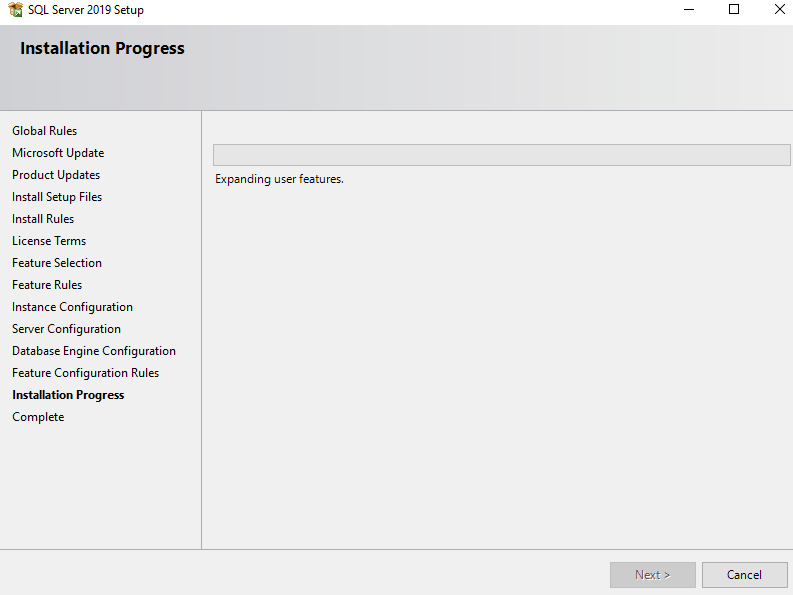The width and height of the screenshot is (793, 595).
Task: Select Feature Configuration Rules step
Action: [x=85, y=373]
